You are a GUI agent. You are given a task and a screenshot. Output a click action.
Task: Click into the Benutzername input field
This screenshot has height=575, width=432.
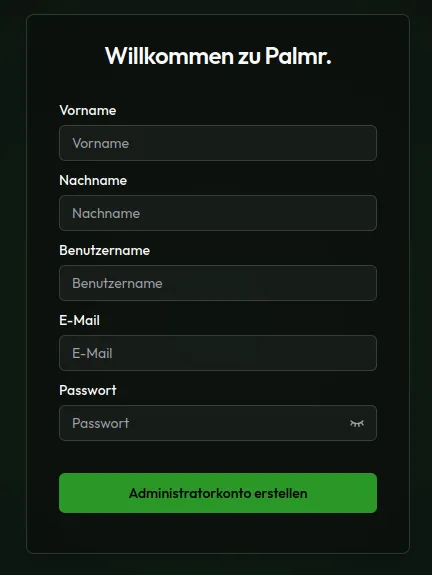click(218, 283)
